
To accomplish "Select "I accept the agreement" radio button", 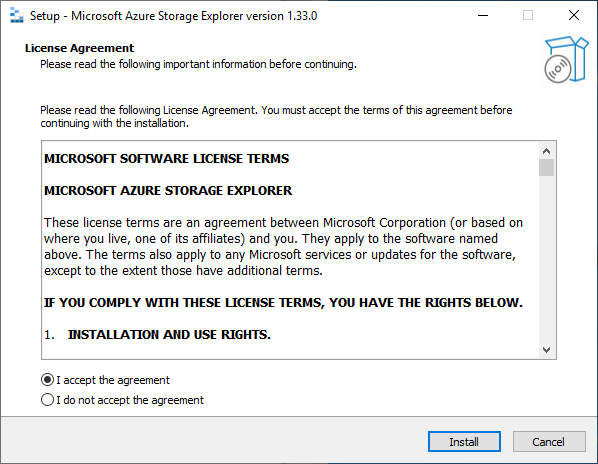I will tap(47, 380).
